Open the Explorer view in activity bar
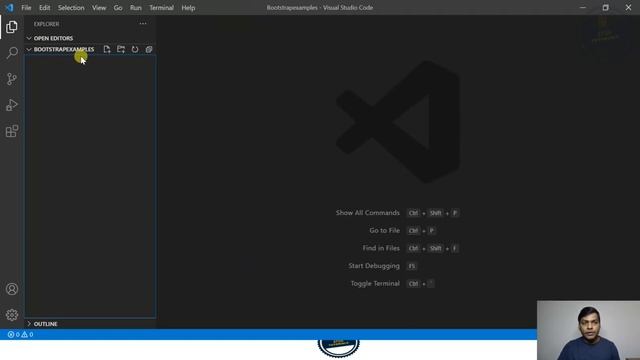Image resolution: width=640 pixels, height=360 pixels. click(x=11, y=27)
